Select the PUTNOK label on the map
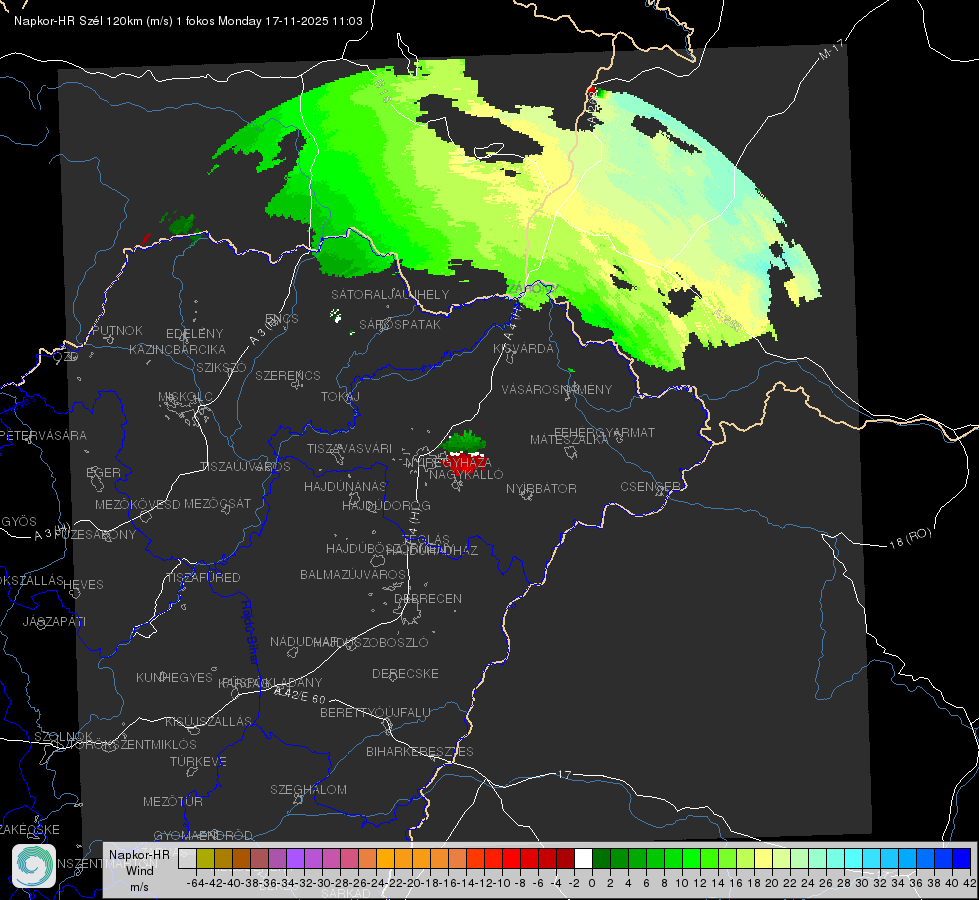This screenshot has height=900, width=979. (x=117, y=330)
